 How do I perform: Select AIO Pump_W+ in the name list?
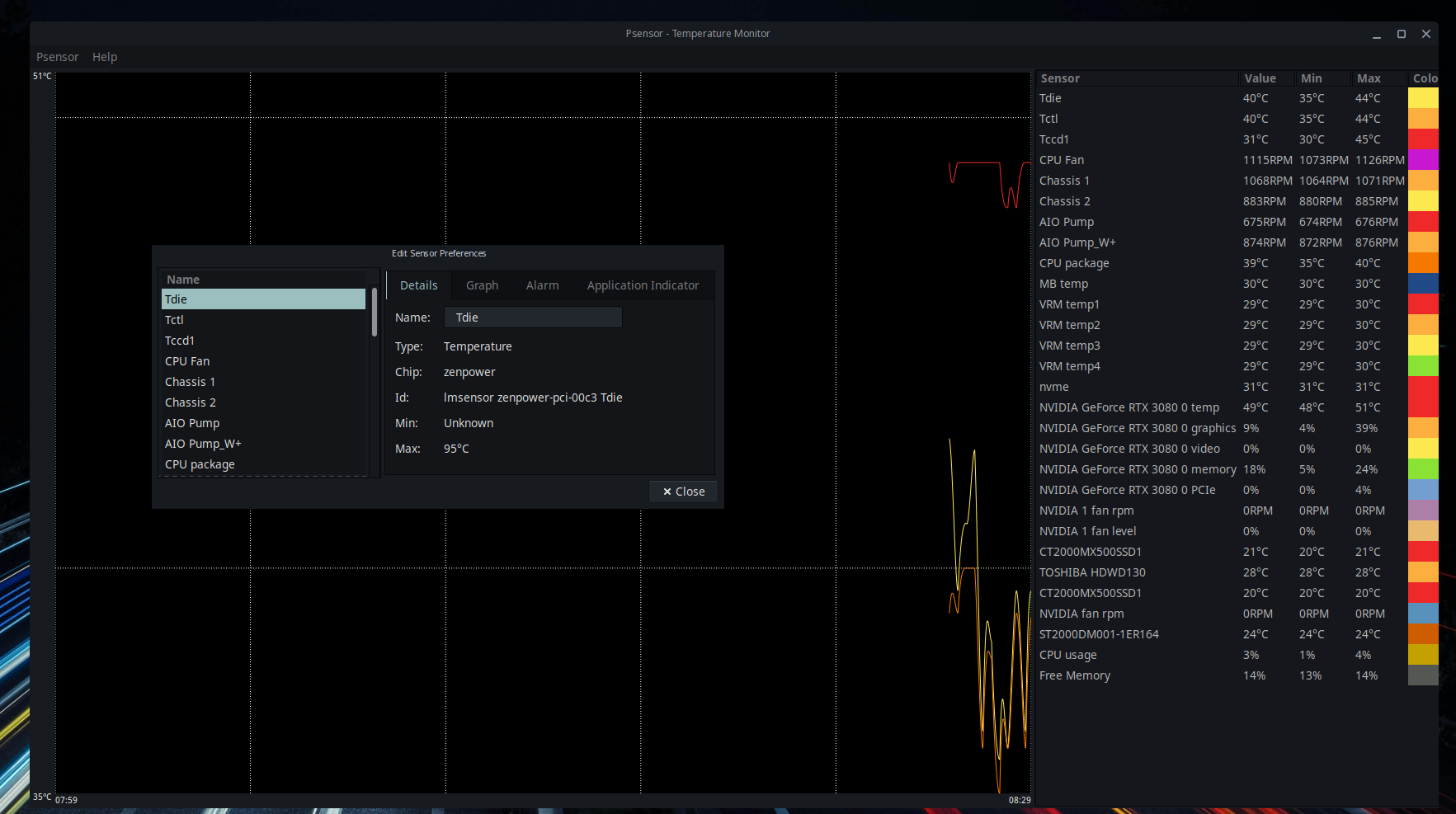point(263,444)
